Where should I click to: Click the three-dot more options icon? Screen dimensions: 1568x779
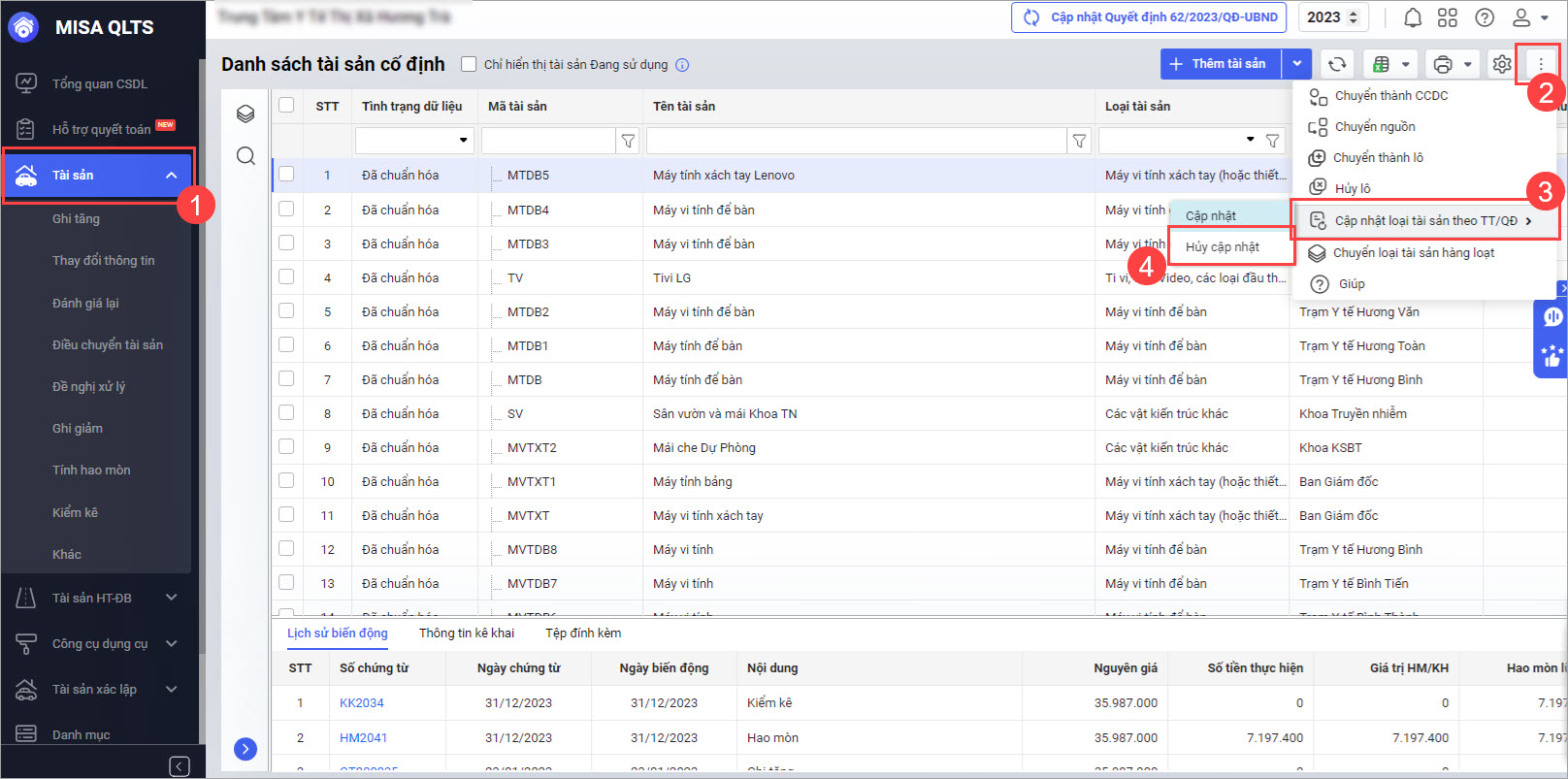coord(1541,64)
